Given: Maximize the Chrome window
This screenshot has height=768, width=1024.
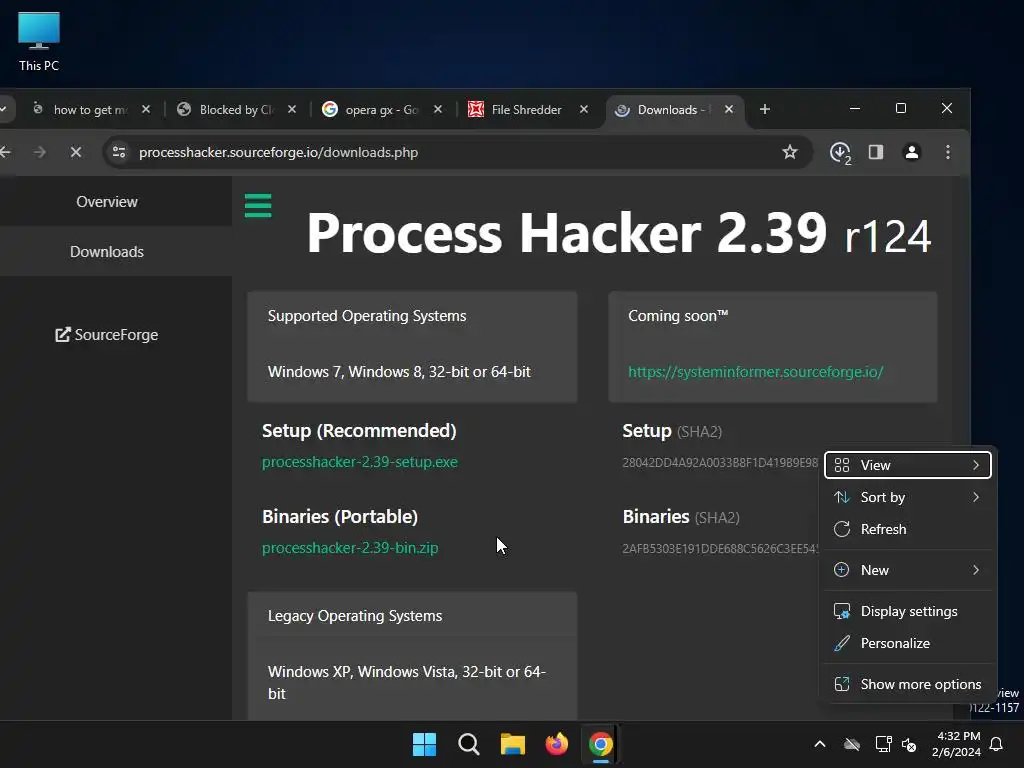Looking at the screenshot, I should click(901, 108).
